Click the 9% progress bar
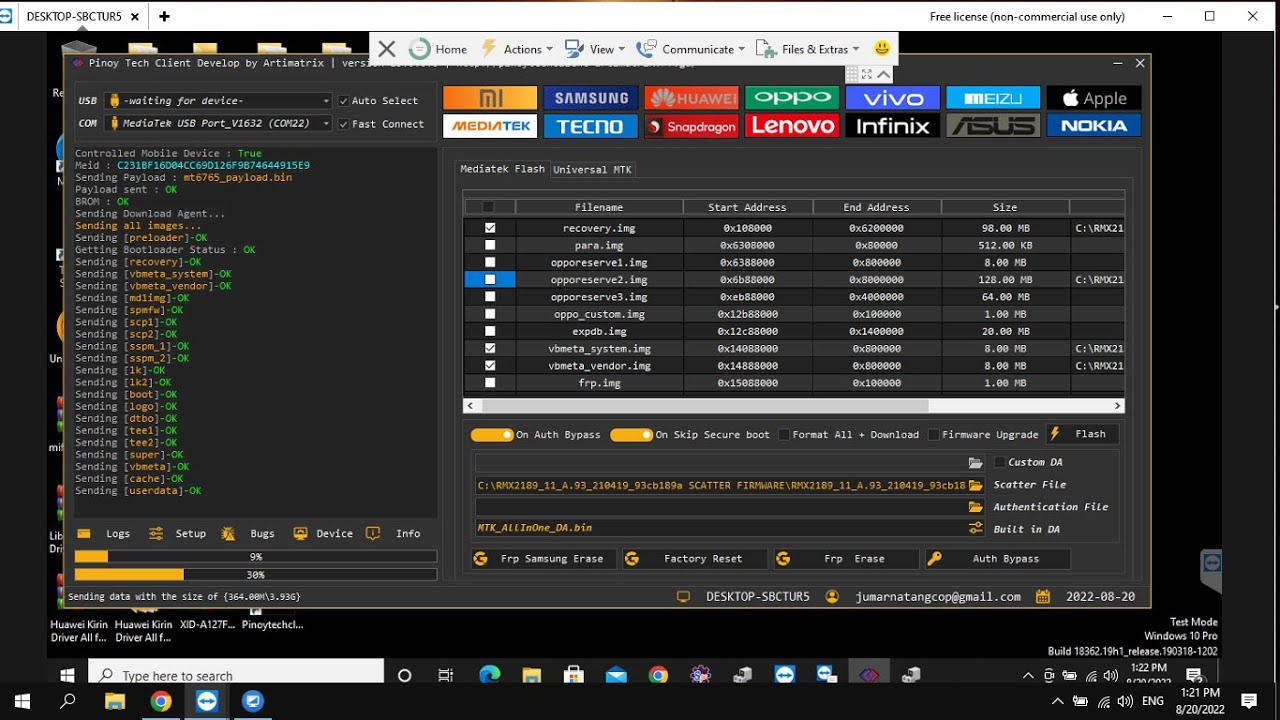Viewport: 1280px width, 720px height. pyautogui.click(x=256, y=557)
